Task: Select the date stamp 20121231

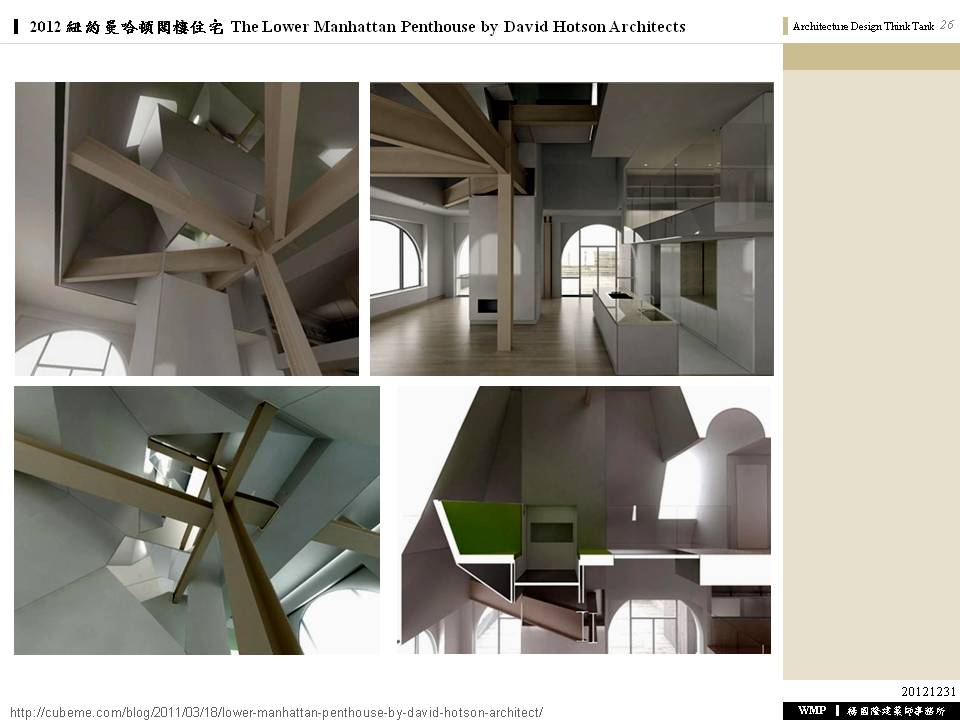Action: click(x=929, y=691)
